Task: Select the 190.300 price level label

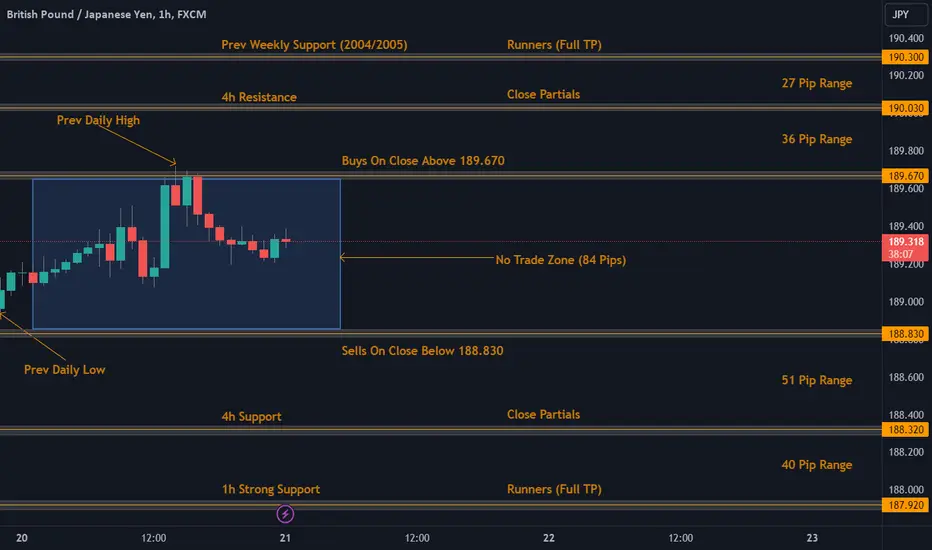Action: tap(903, 58)
